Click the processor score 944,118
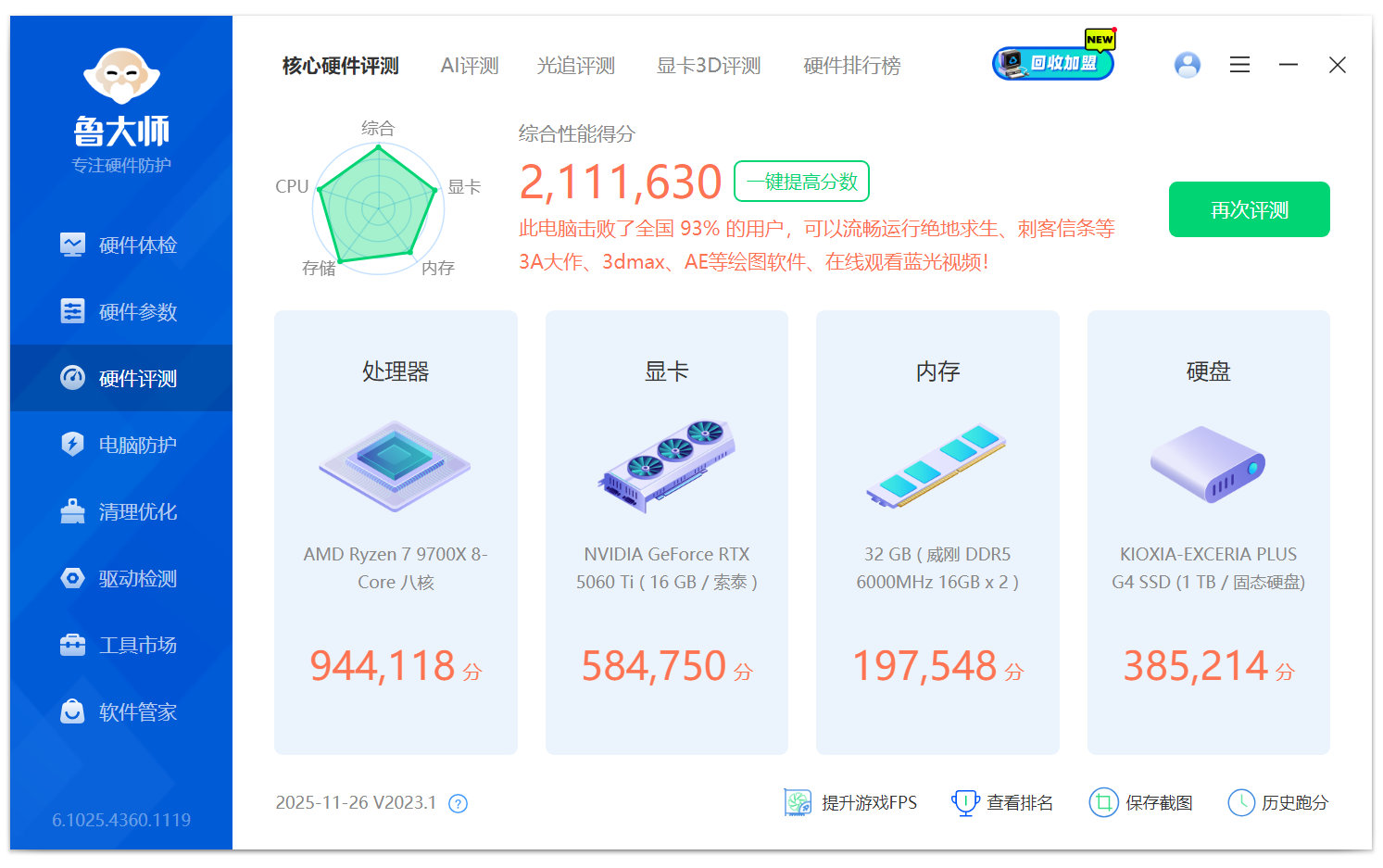This screenshot has width=1383, height=868. (x=383, y=665)
